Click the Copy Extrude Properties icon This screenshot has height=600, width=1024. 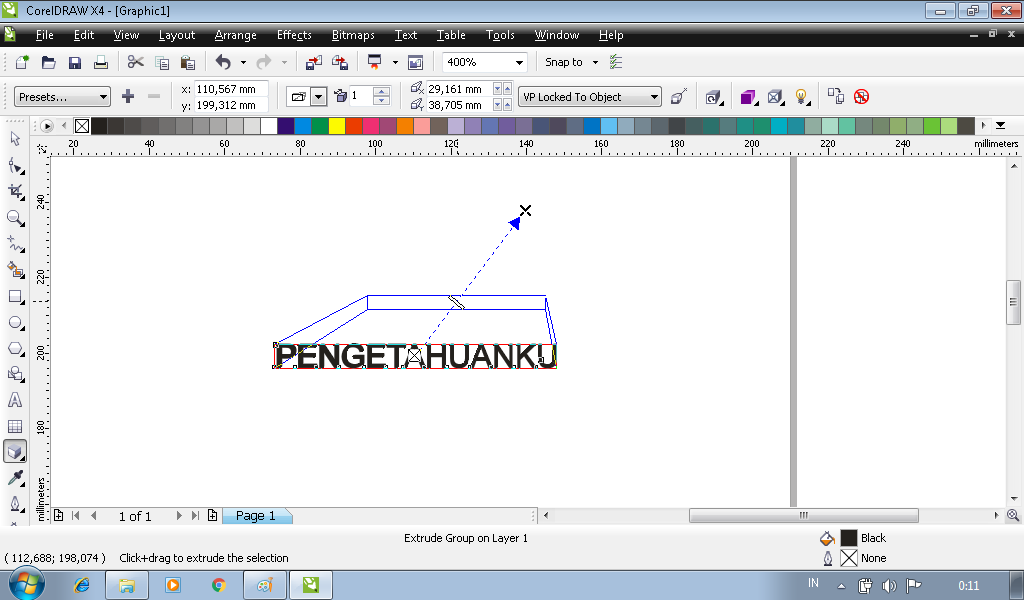[x=837, y=96]
